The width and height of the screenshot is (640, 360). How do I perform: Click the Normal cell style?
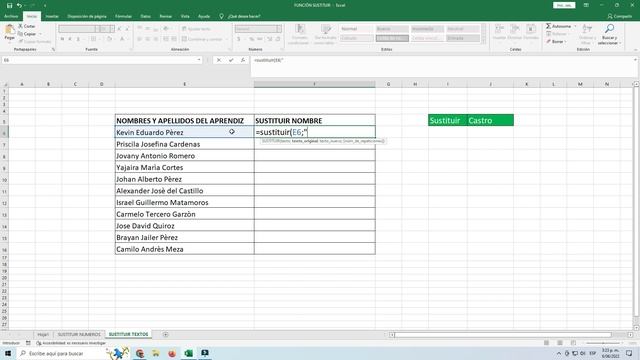(x=356, y=29)
